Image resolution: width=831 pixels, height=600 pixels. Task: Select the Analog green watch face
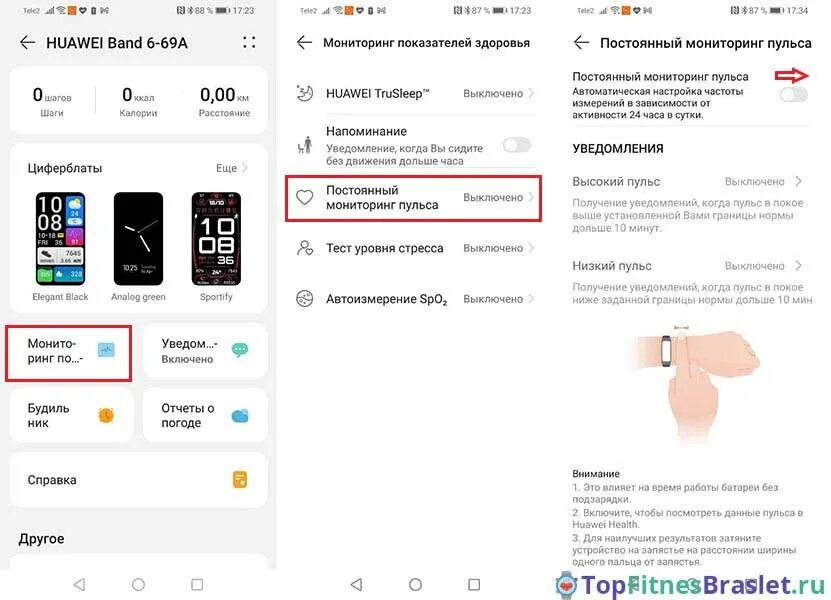[x=138, y=239]
